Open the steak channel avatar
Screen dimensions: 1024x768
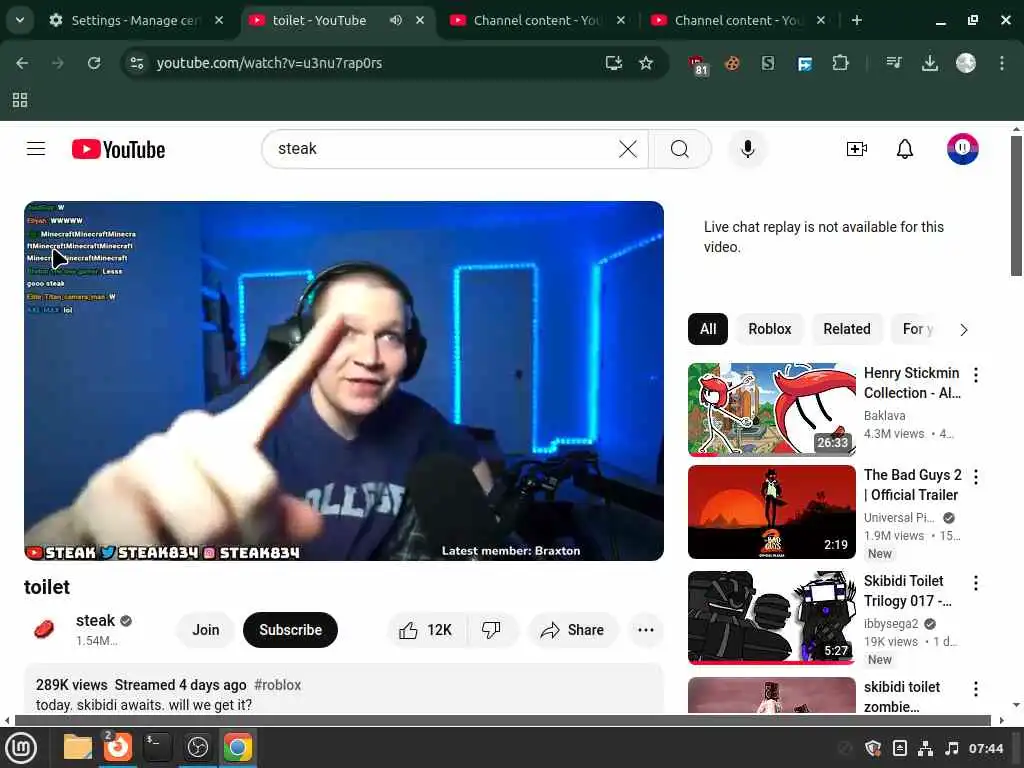point(44,630)
